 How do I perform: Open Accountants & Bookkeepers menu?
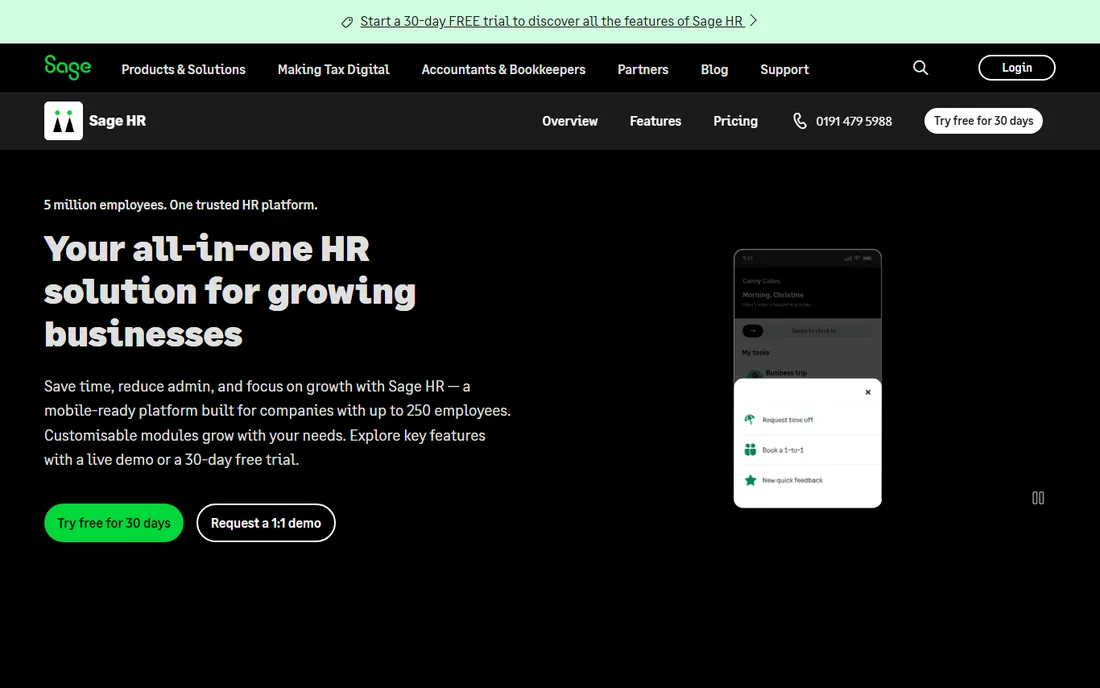coord(503,69)
